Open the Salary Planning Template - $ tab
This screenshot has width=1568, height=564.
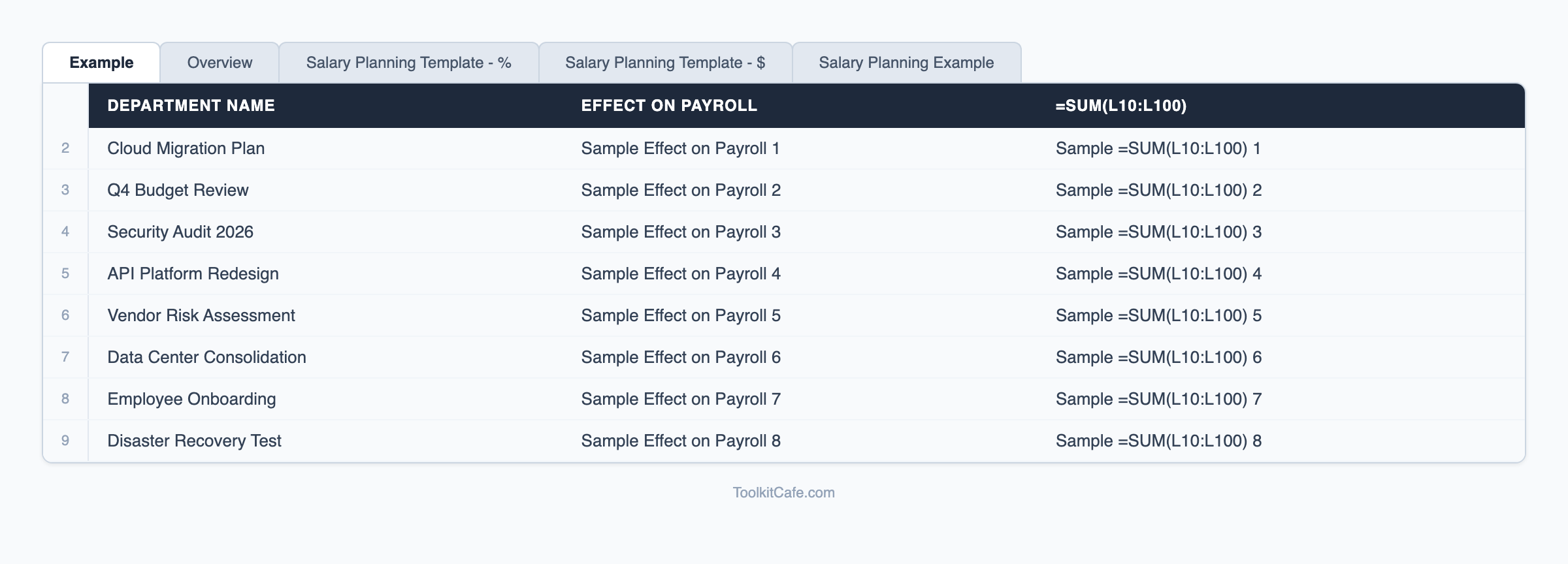click(666, 63)
